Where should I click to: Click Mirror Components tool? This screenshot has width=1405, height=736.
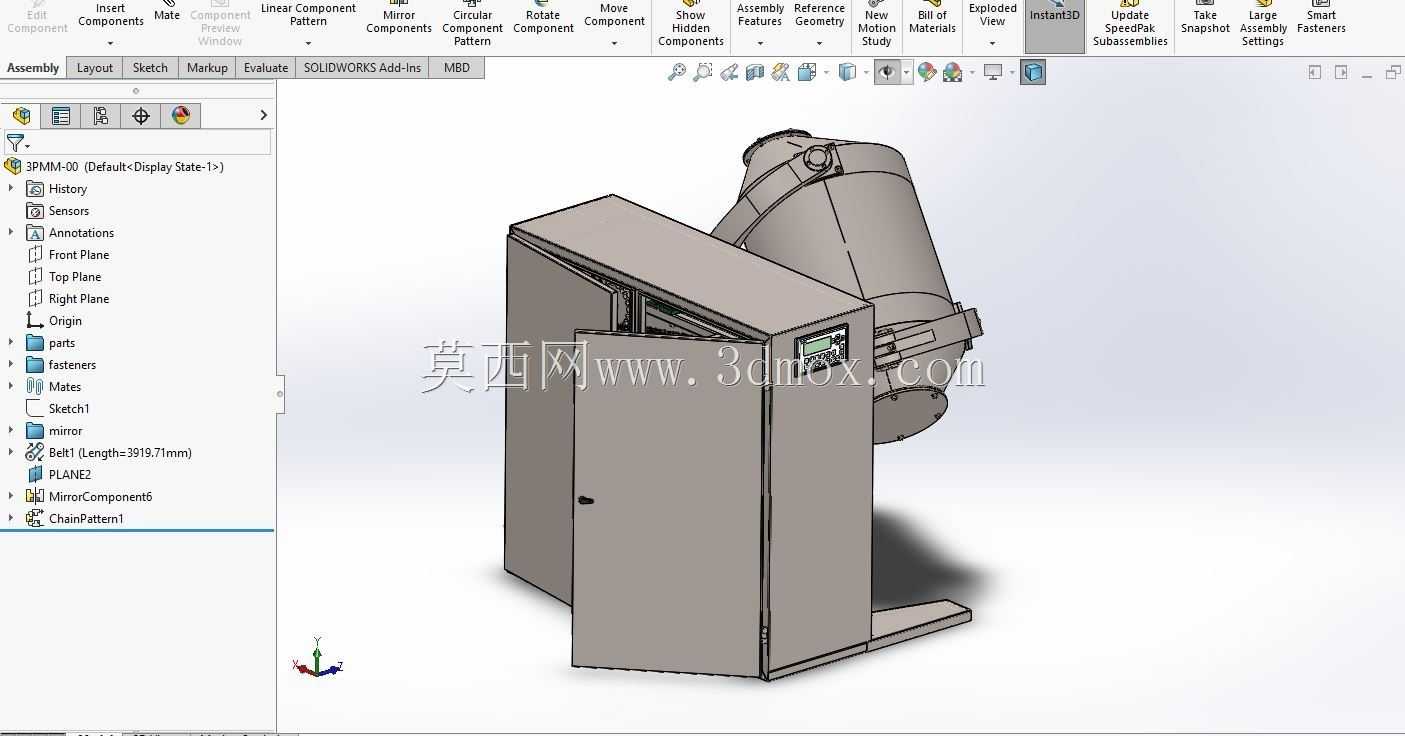pos(399,18)
